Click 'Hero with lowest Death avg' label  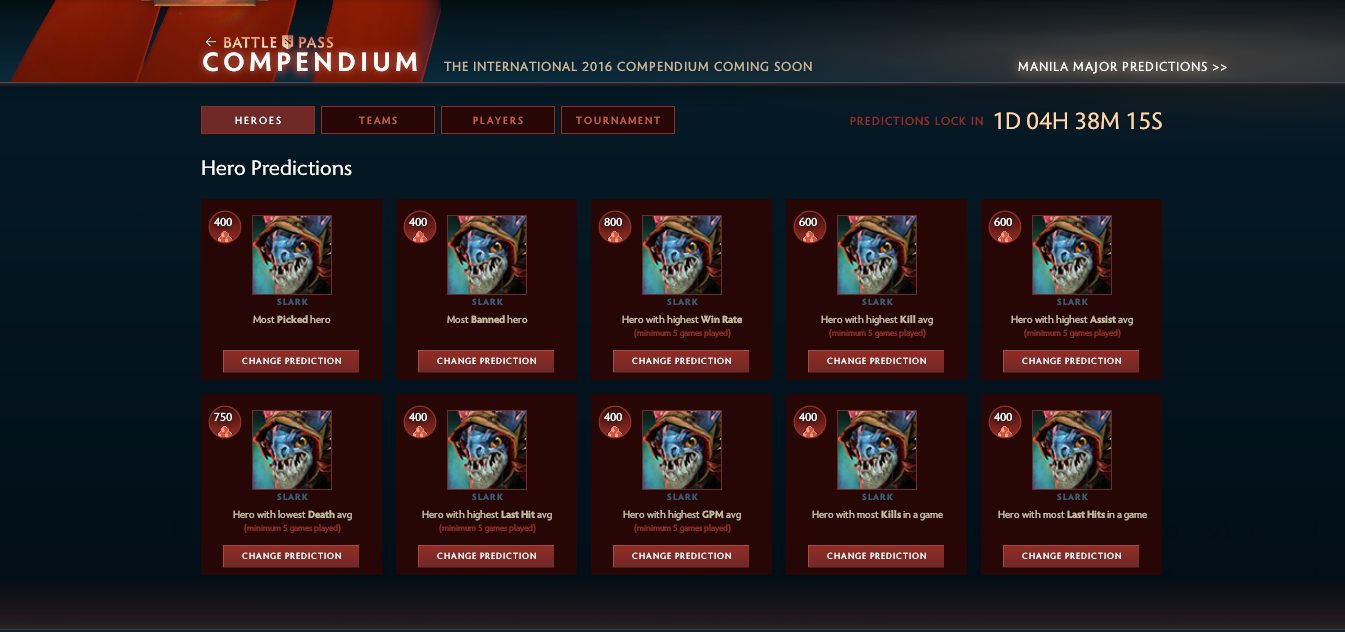click(292, 515)
